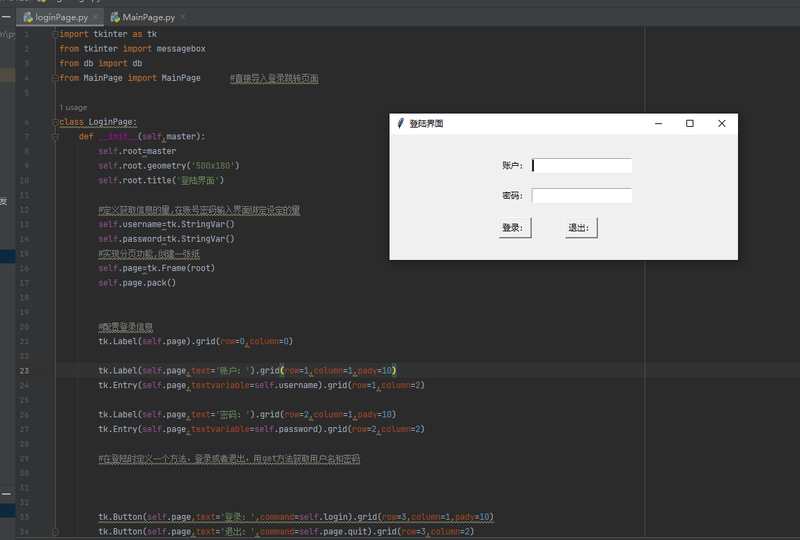The width and height of the screenshot is (800, 540).
Task: Switch to the MainPage.py editor tab
Action: click(x=148, y=17)
